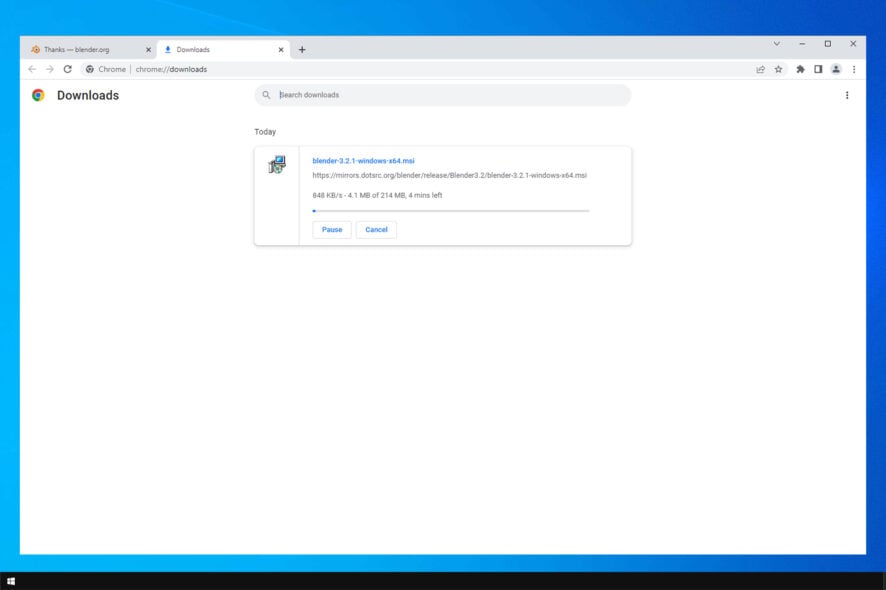This screenshot has width=886, height=590.
Task: Click the Chrome logo beside Downloads heading
Action: (x=38, y=95)
